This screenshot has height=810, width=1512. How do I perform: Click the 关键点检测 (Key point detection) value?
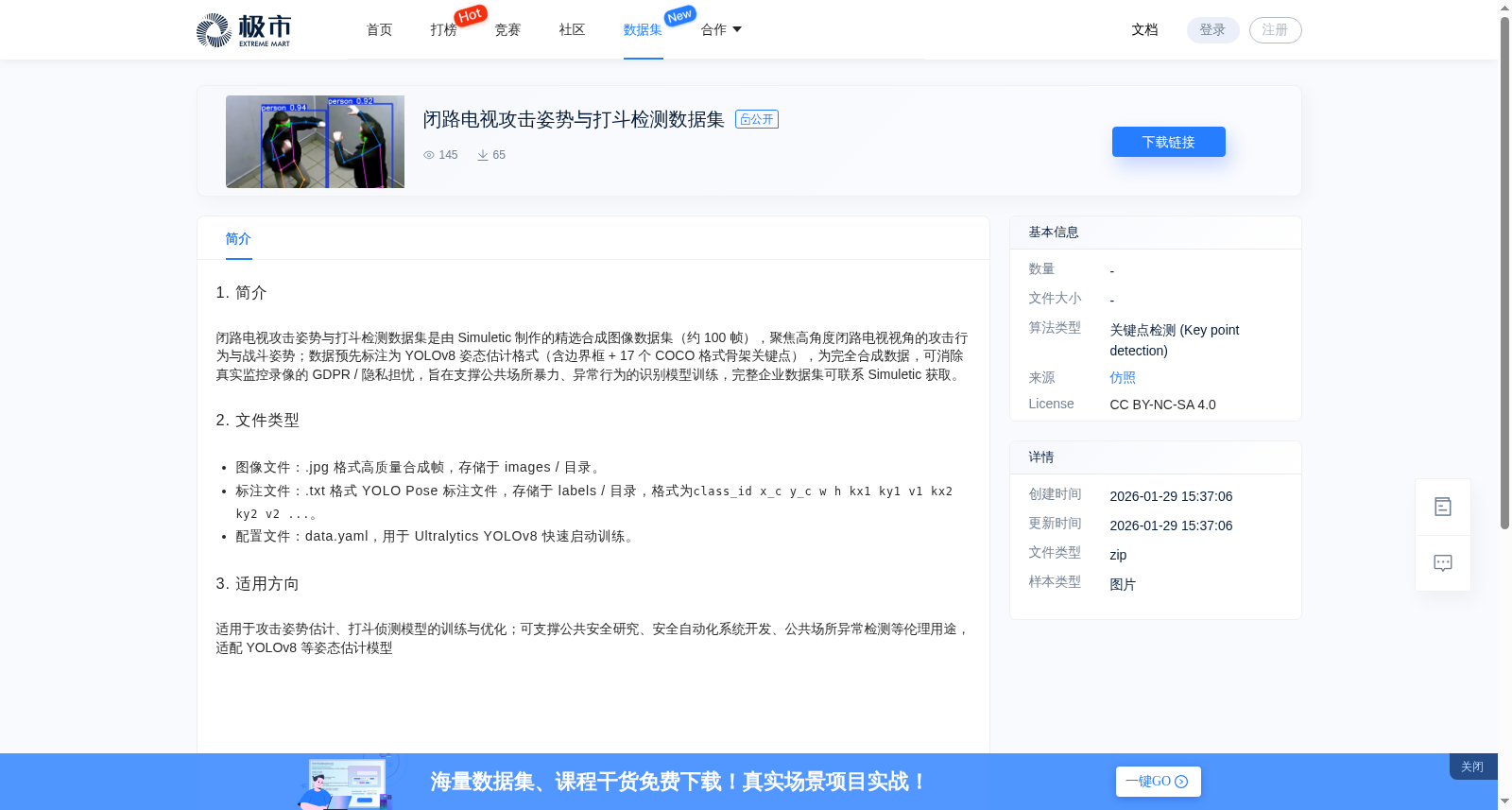[1175, 340]
